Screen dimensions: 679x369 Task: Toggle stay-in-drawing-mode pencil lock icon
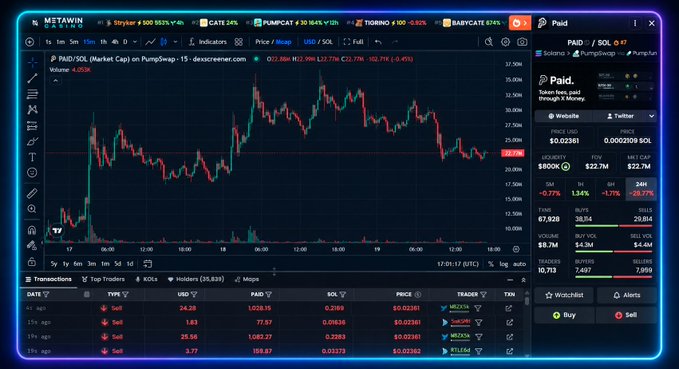pyautogui.click(x=32, y=246)
